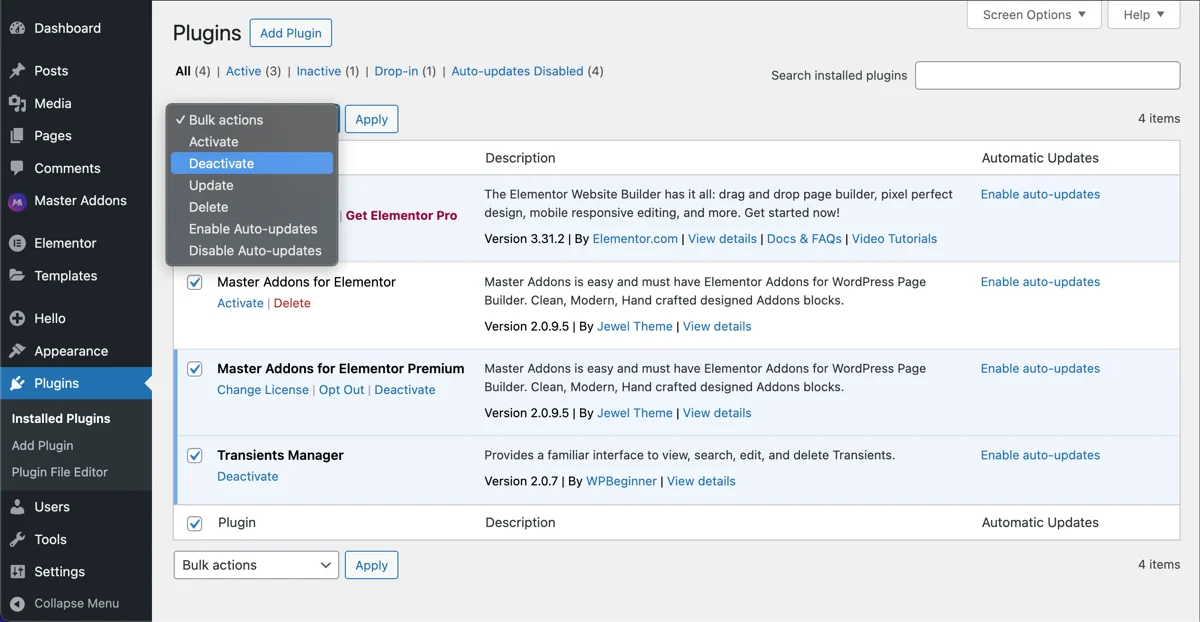Viewport: 1200px width, 622px height.
Task: Click the Hello plus-circle icon
Action: pos(17,318)
